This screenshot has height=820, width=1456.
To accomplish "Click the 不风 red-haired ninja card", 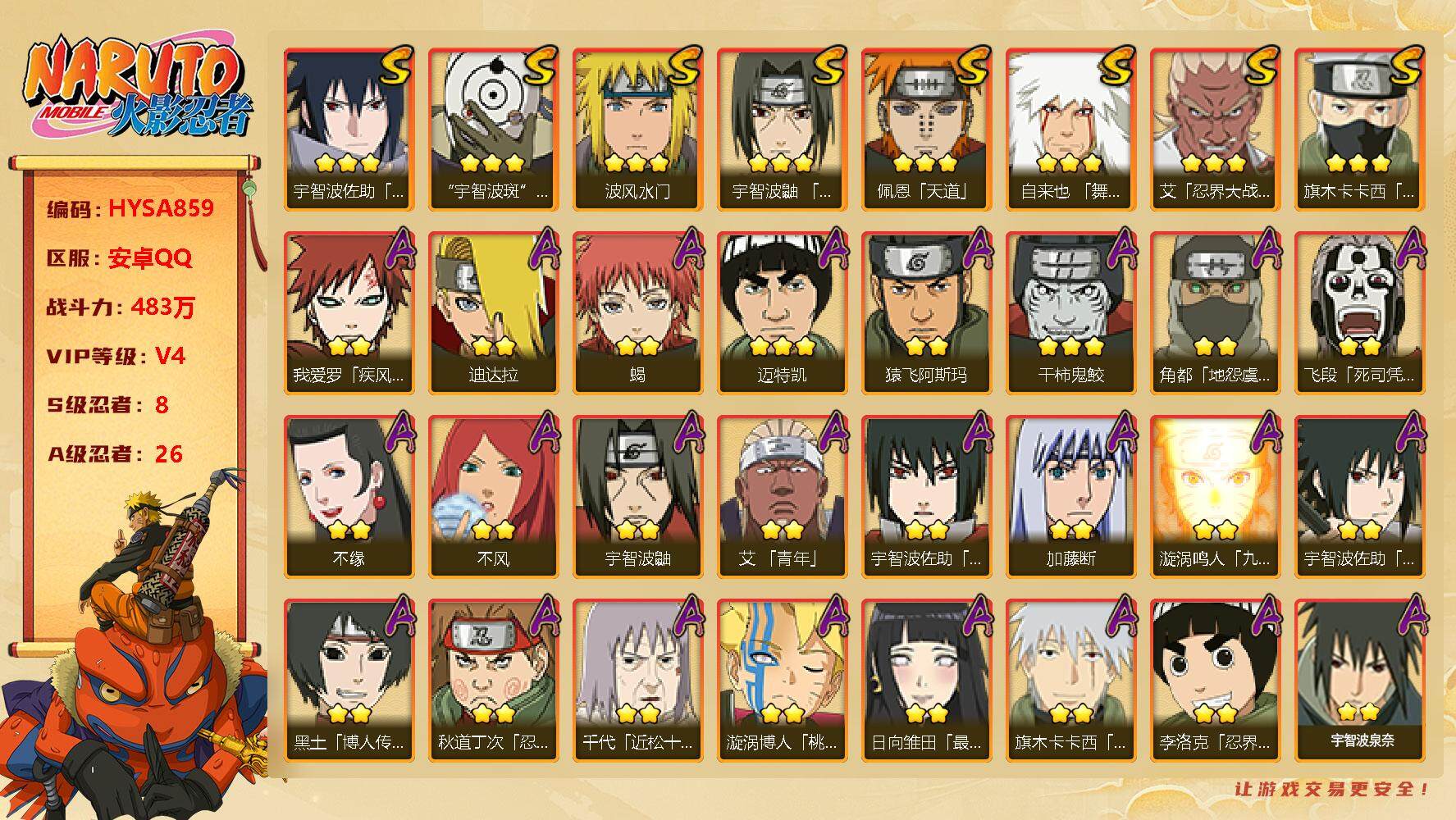I will [x=493, y=497].
